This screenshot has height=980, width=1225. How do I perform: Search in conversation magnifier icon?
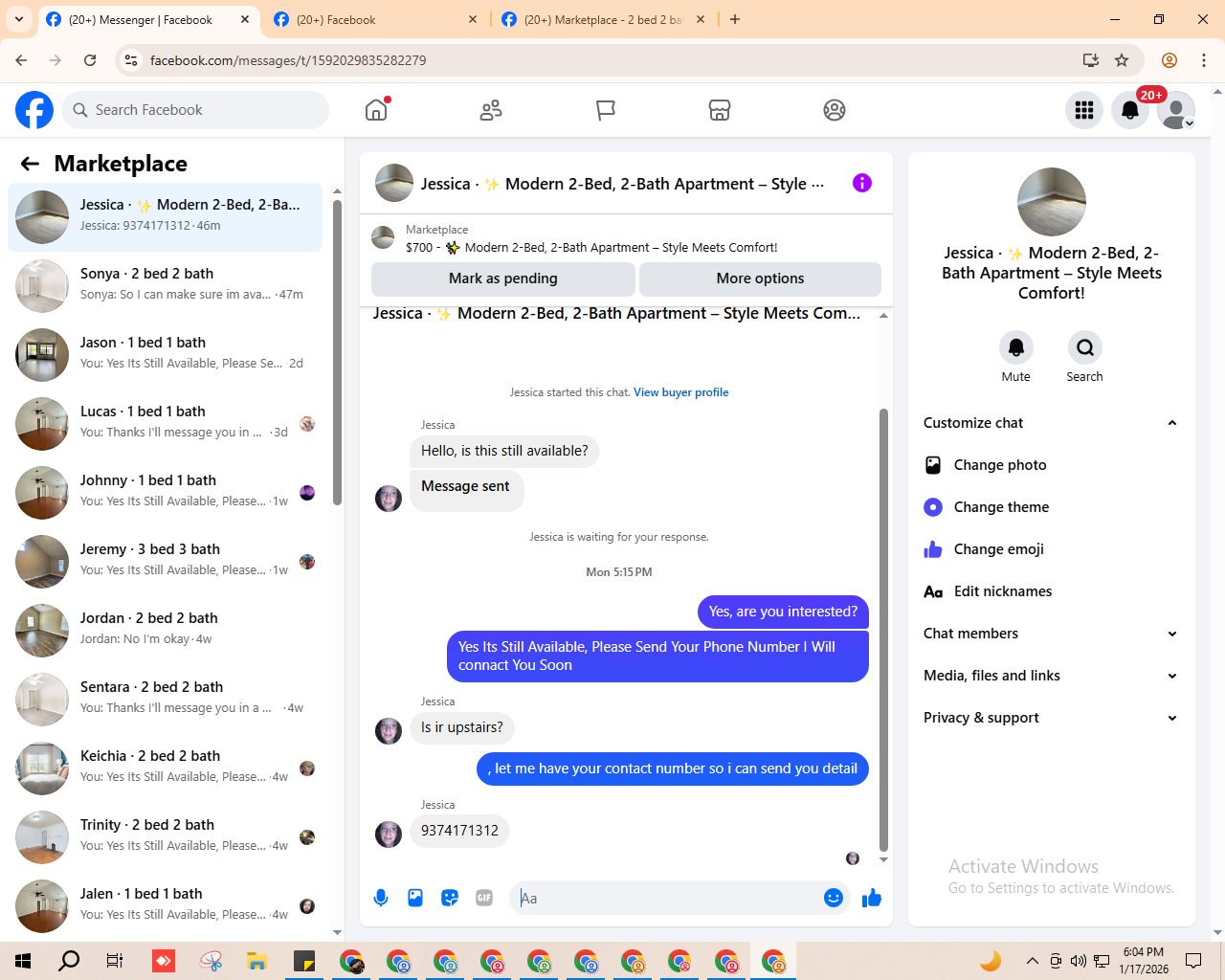pos(1085,347)
